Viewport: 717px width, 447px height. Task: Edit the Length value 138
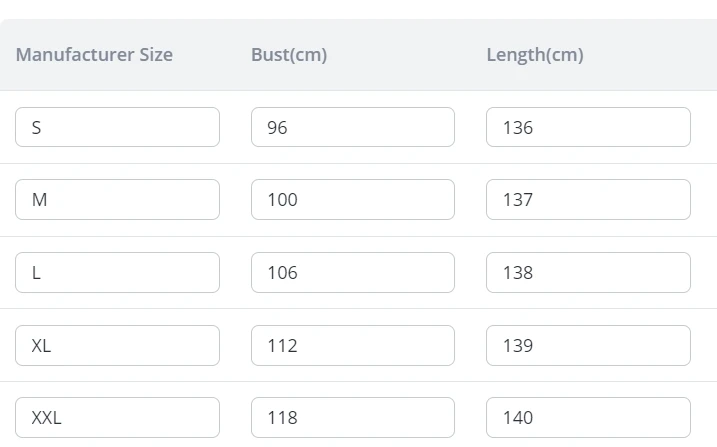(588, 272)
